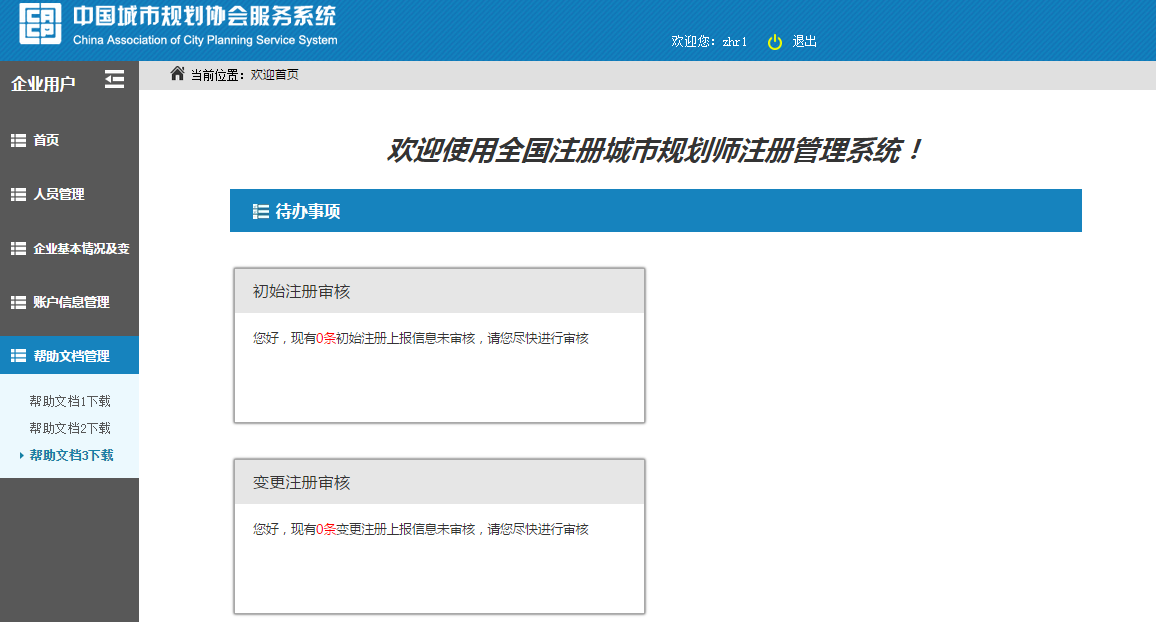Collapse the 帮助文档管理 menu section
The height and width of the screenshot is (622, 1156).
pyautogui.click(x=71, y=356)
